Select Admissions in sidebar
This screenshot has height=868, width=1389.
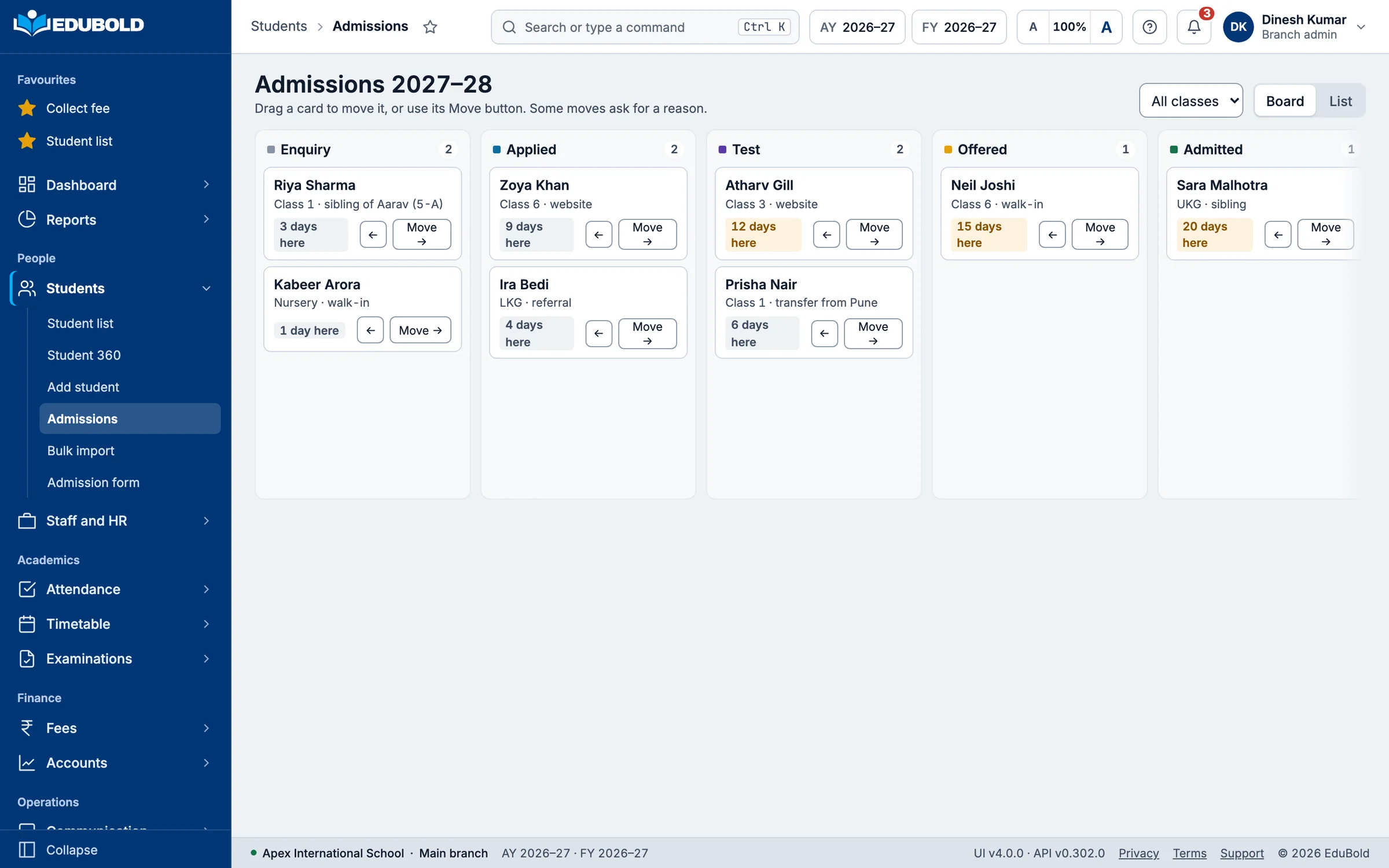coord(130,419)
